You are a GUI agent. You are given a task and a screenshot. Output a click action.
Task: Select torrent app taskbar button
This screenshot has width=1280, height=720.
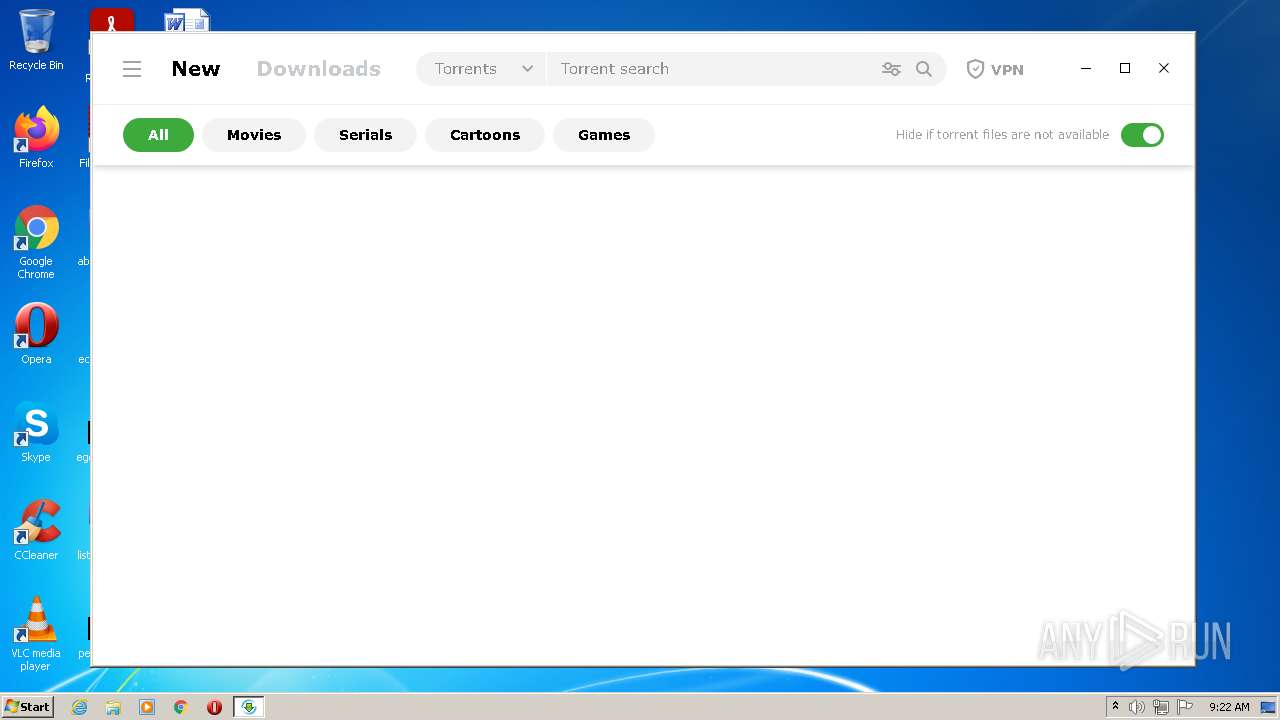click(x=249, y=707)
